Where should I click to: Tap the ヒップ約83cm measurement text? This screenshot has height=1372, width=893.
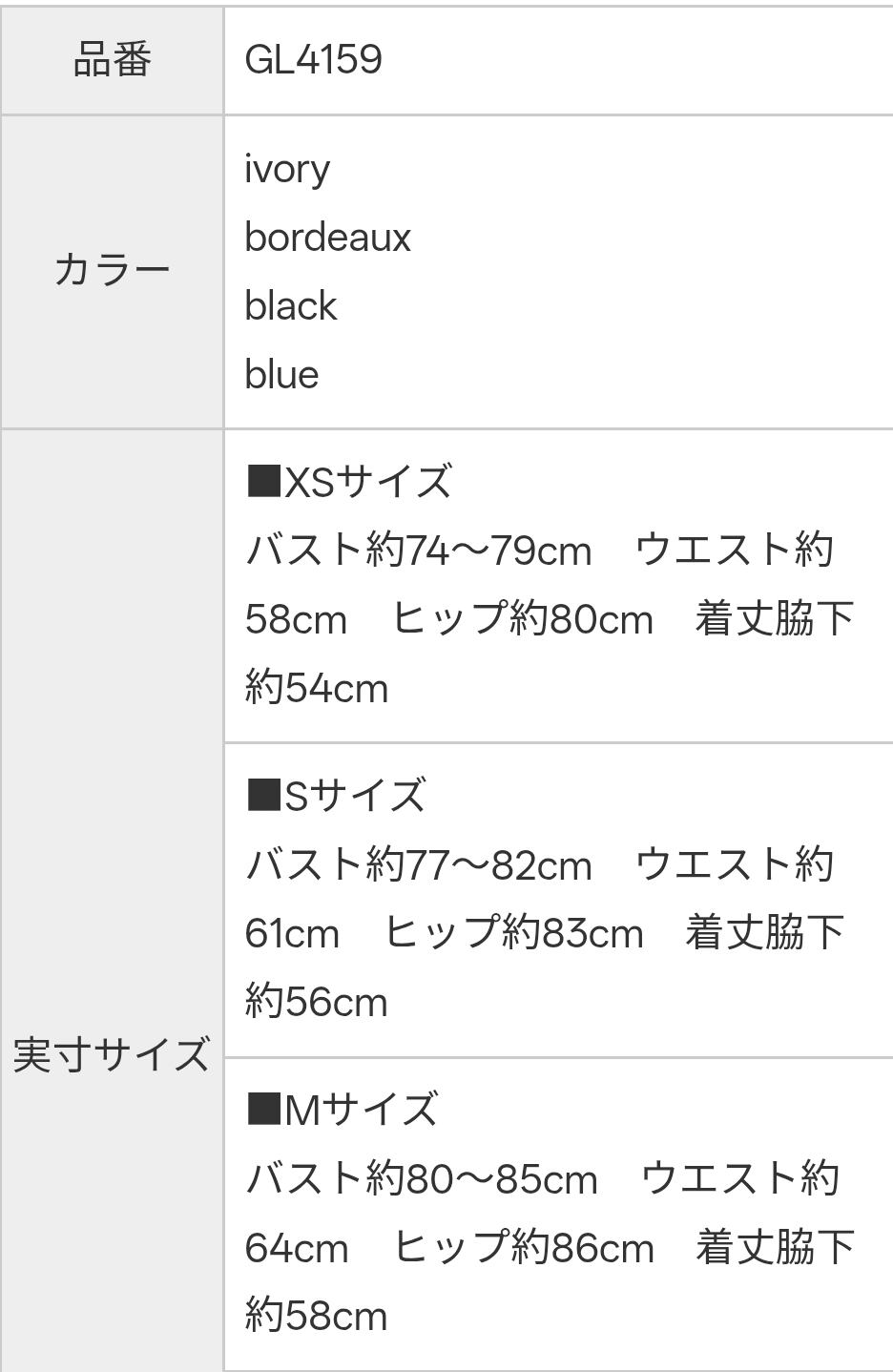(x=513, y=933)
